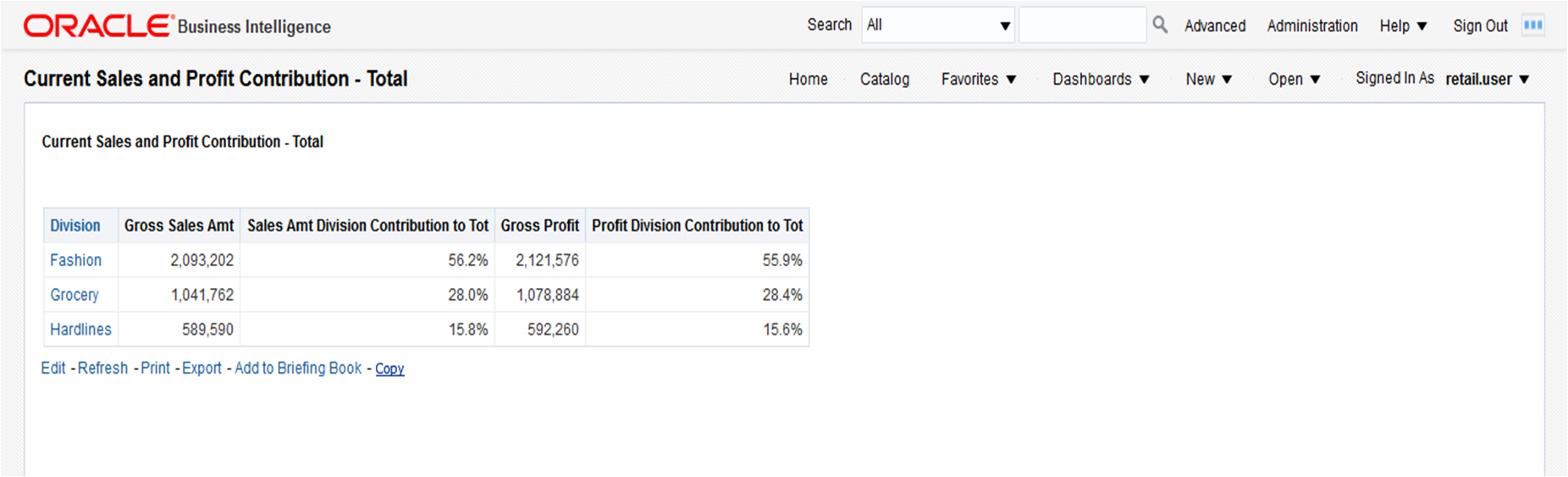
Task: Click the Oracle Business Intelligence logo
Action: [x=177, y=26]
